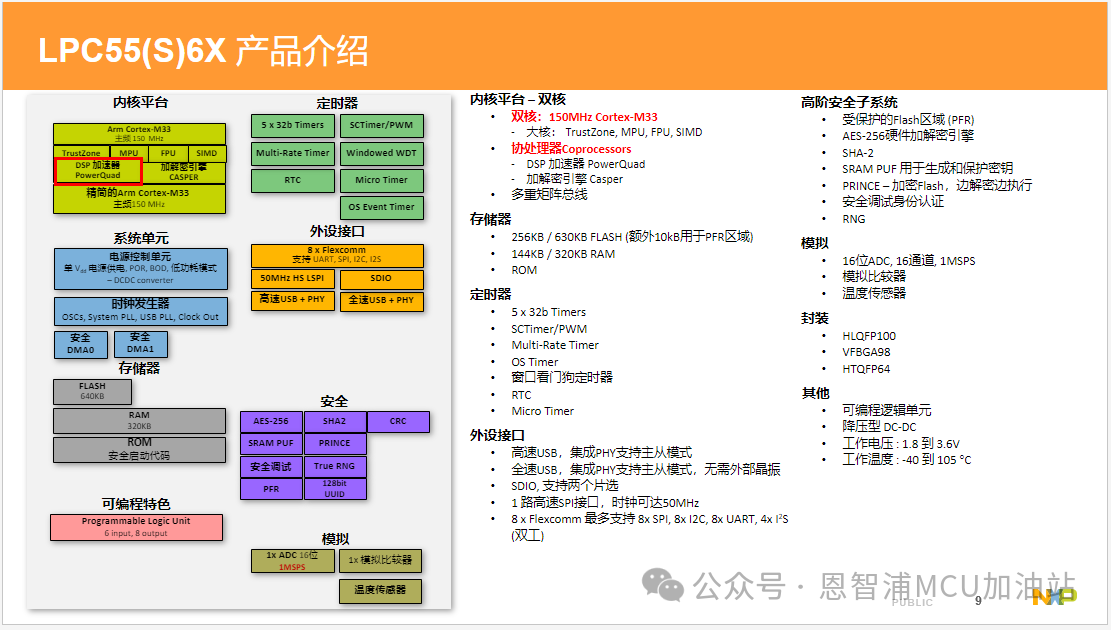
Task: Select the Programmable Logic Unit block
Action: tap(136, 527)
